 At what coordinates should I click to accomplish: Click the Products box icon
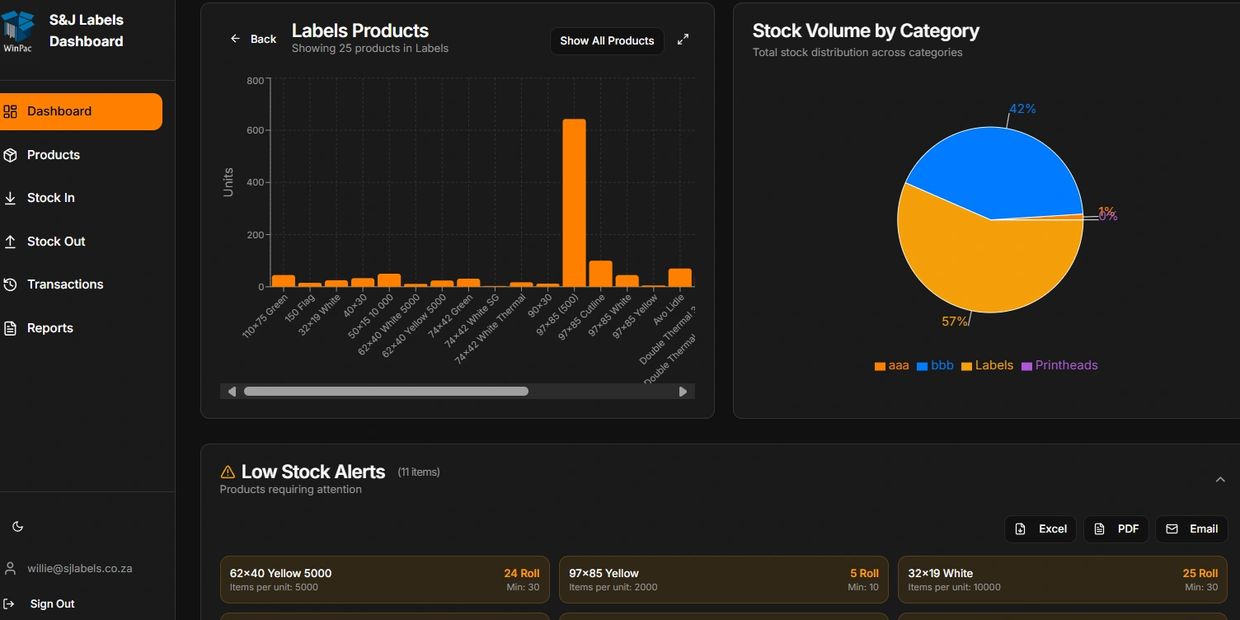10,155
